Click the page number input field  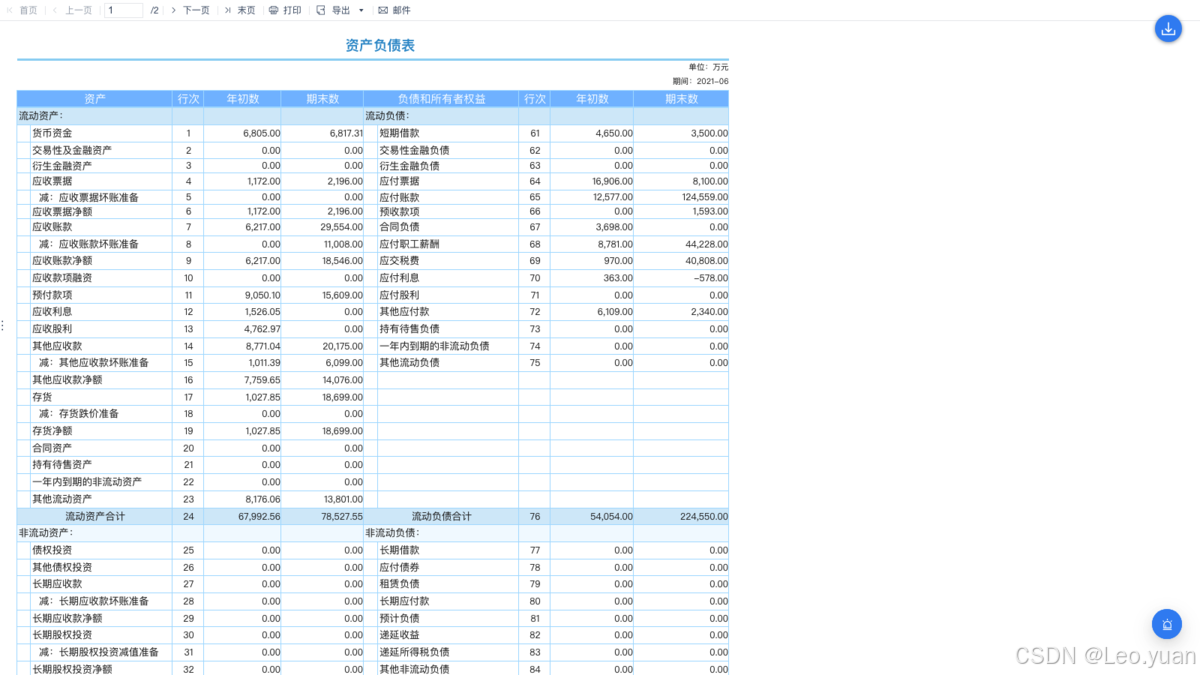[124, 10]
